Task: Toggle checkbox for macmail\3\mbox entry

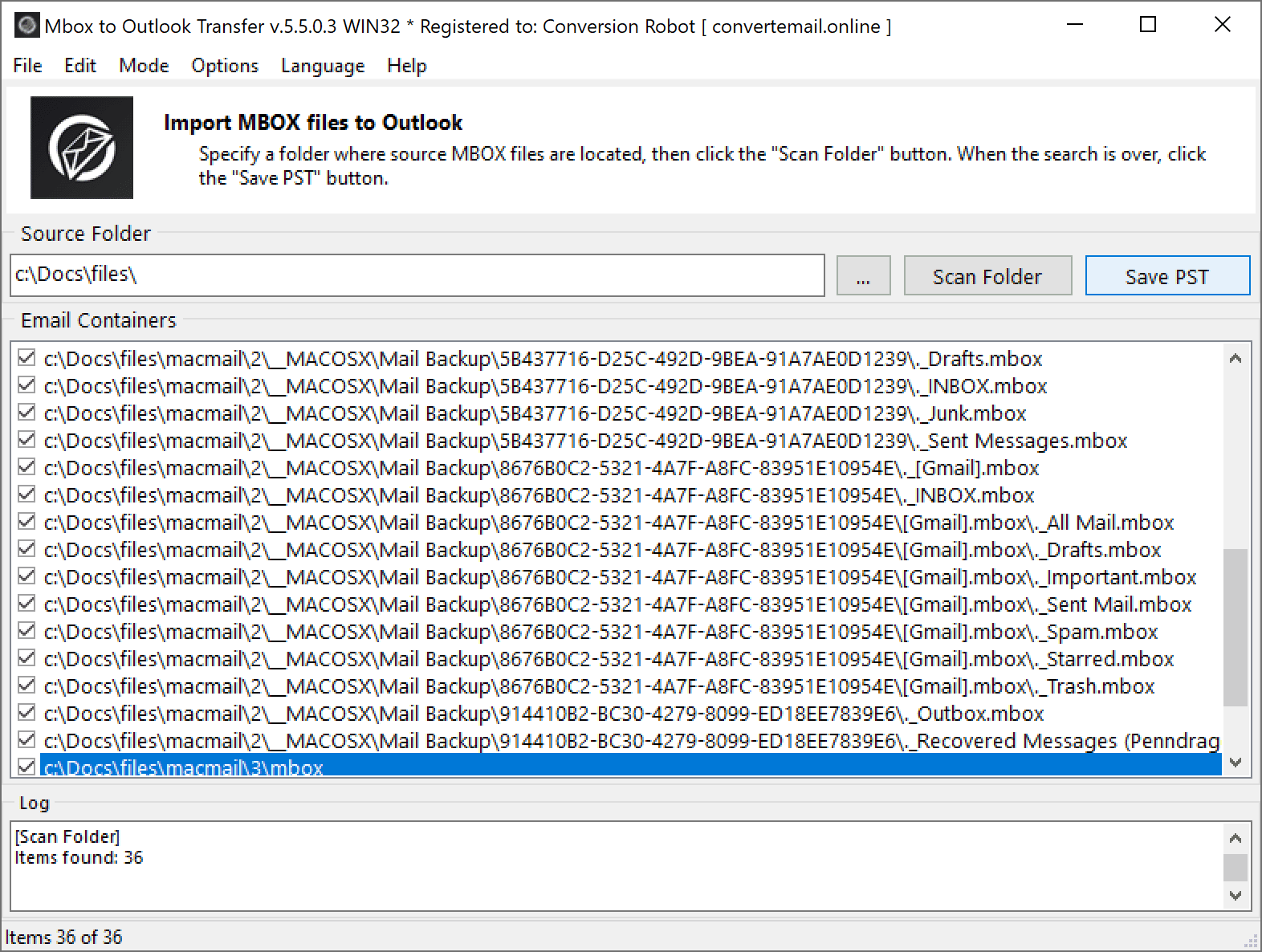Action: tap(26, 767)
